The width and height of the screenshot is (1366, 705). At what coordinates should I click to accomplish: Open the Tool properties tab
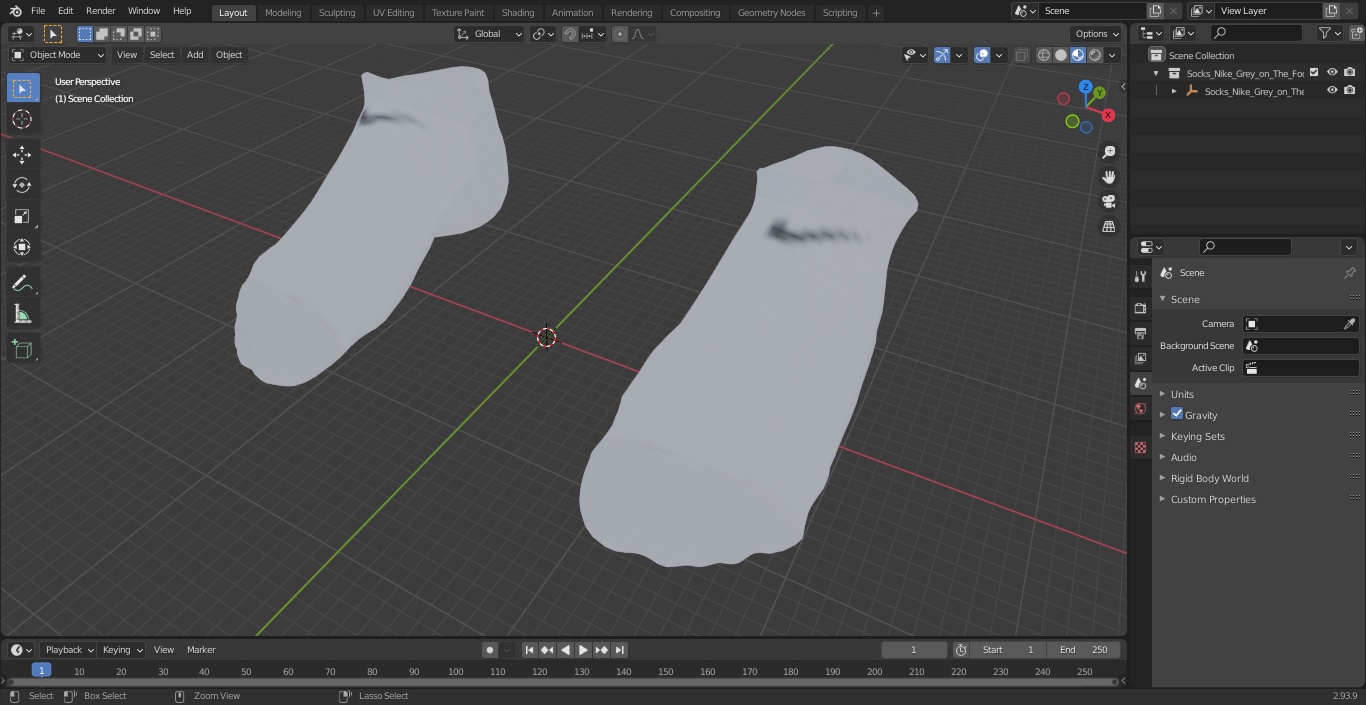click(x=1140, y=276)
